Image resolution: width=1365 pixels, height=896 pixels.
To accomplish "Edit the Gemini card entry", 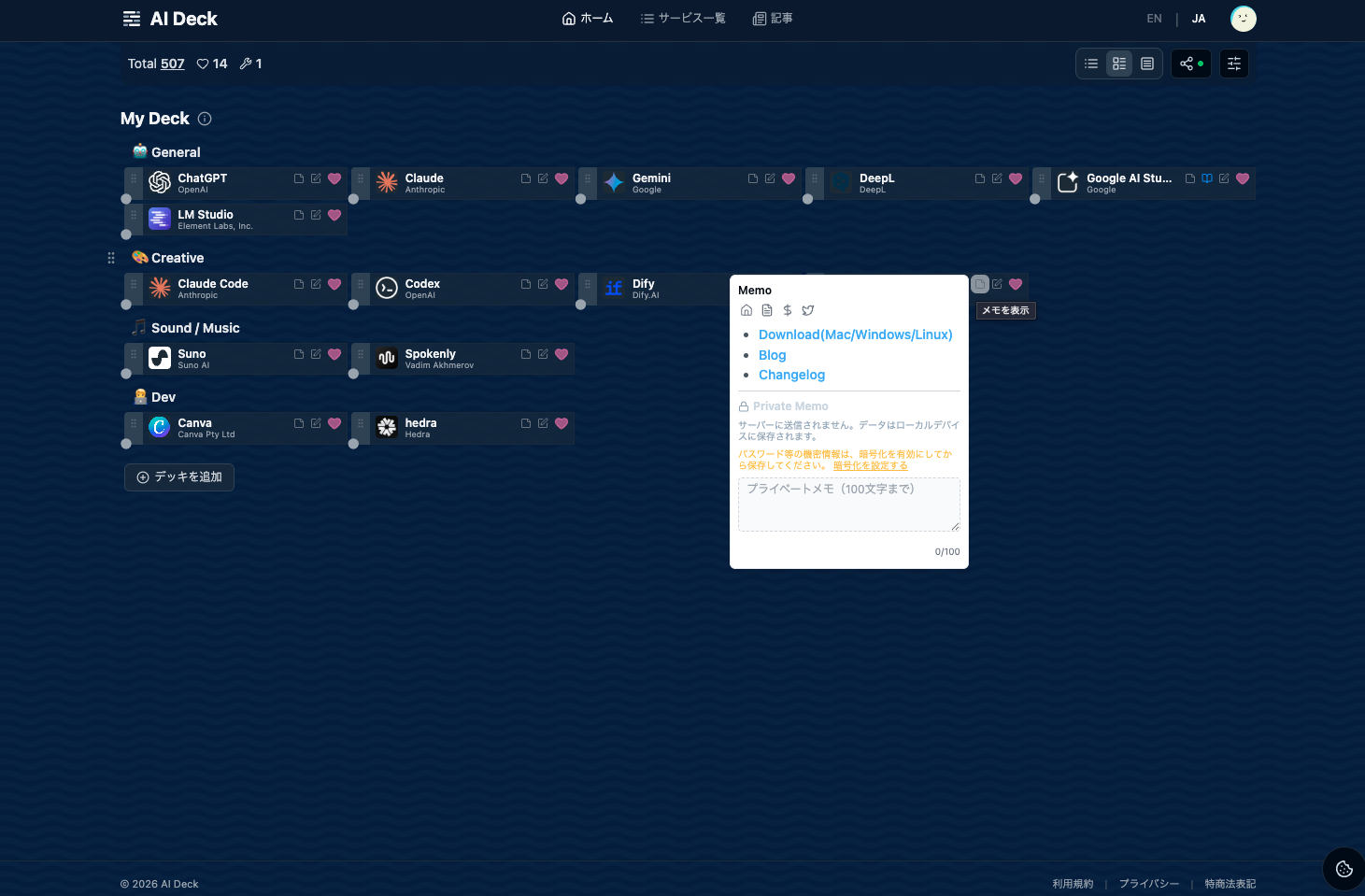I will tap(770, 178).
